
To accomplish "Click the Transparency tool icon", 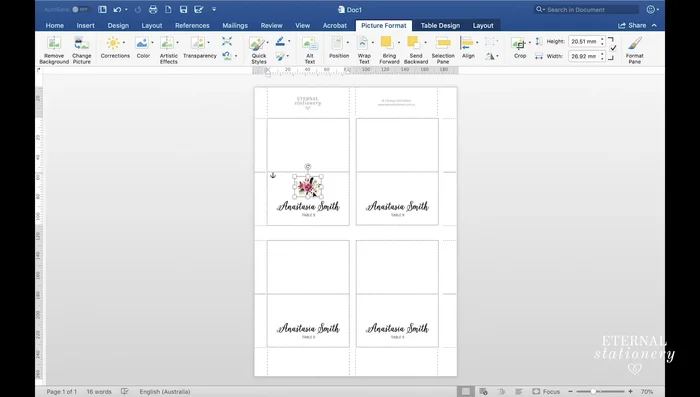I will click(197, 43).
